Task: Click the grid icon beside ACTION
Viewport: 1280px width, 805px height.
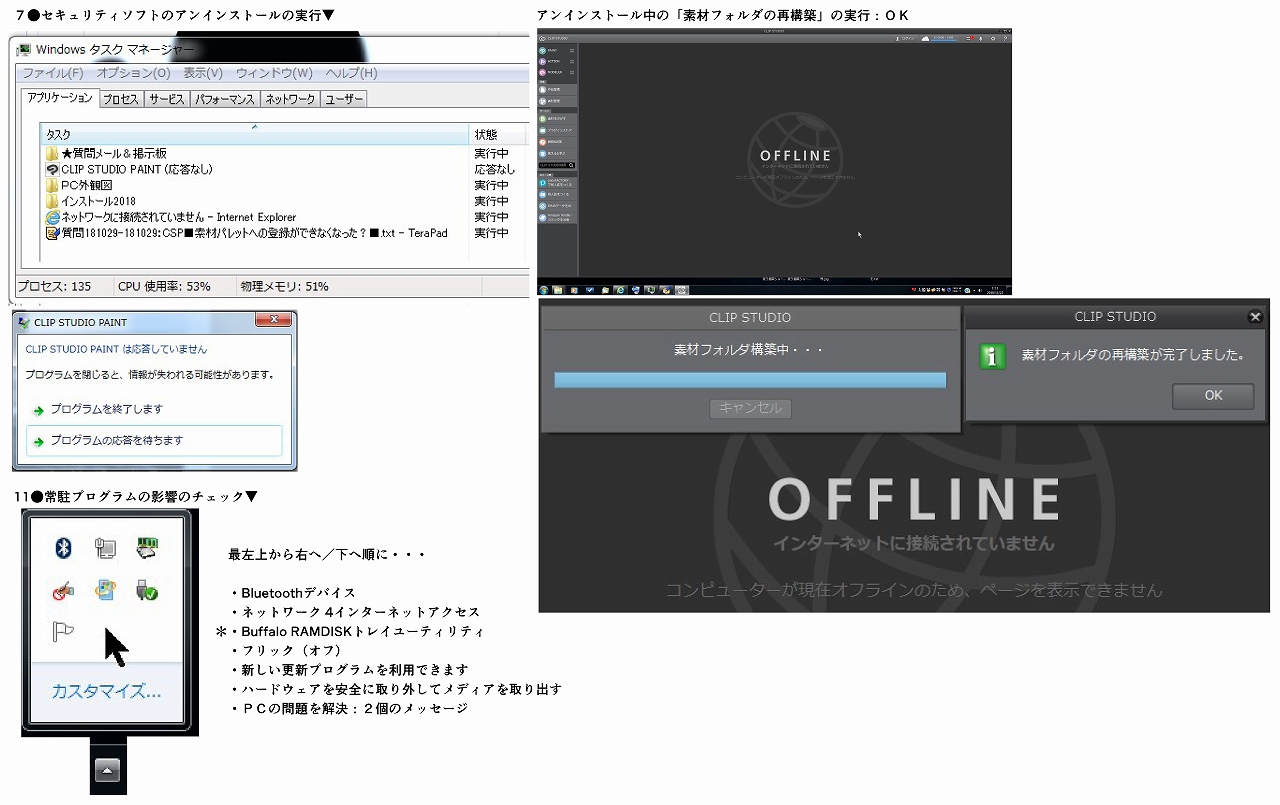Action: click(572, 61)
